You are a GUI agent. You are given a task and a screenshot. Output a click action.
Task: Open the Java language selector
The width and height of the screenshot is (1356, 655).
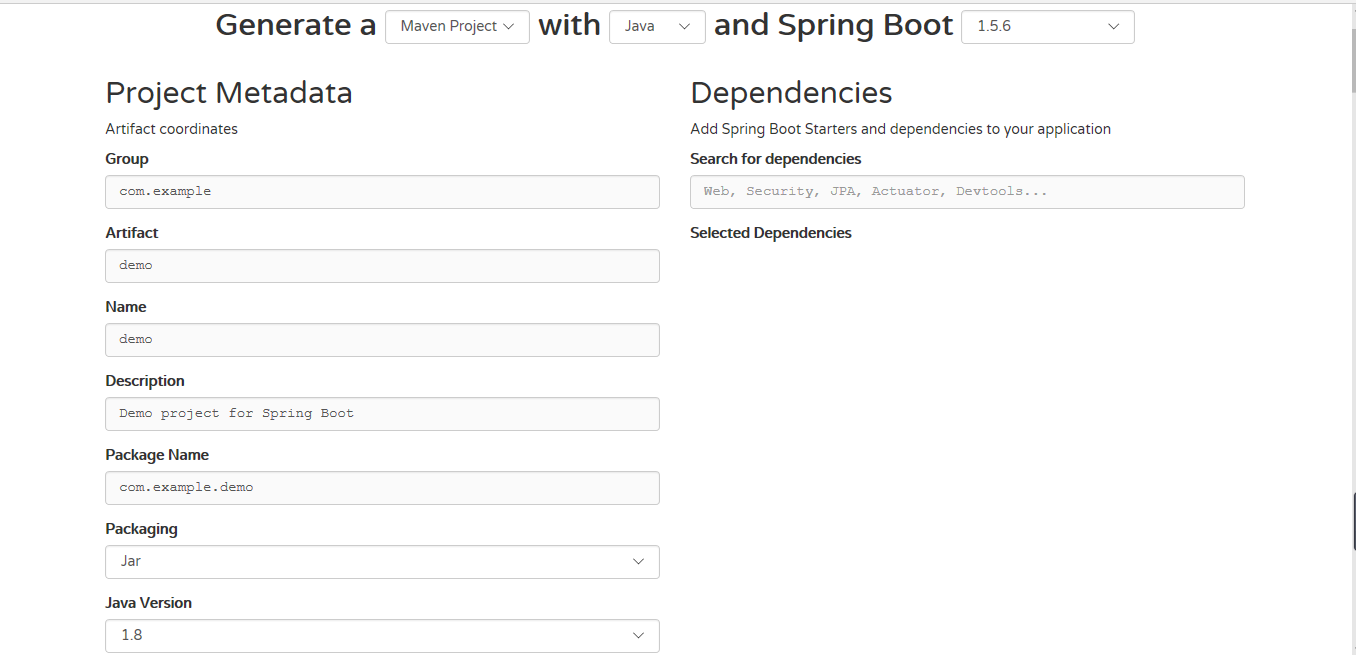(657, 27)
